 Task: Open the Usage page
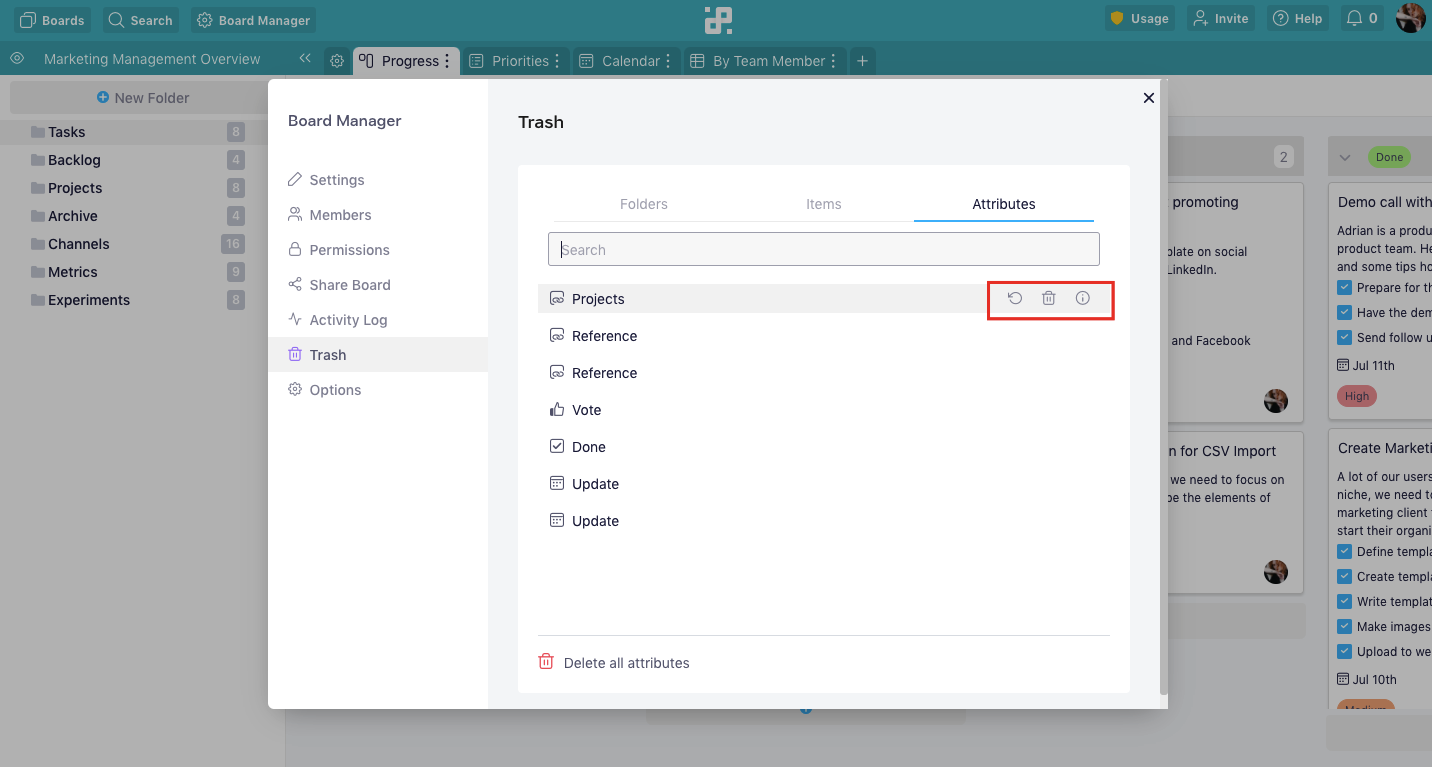point(1140,19)
